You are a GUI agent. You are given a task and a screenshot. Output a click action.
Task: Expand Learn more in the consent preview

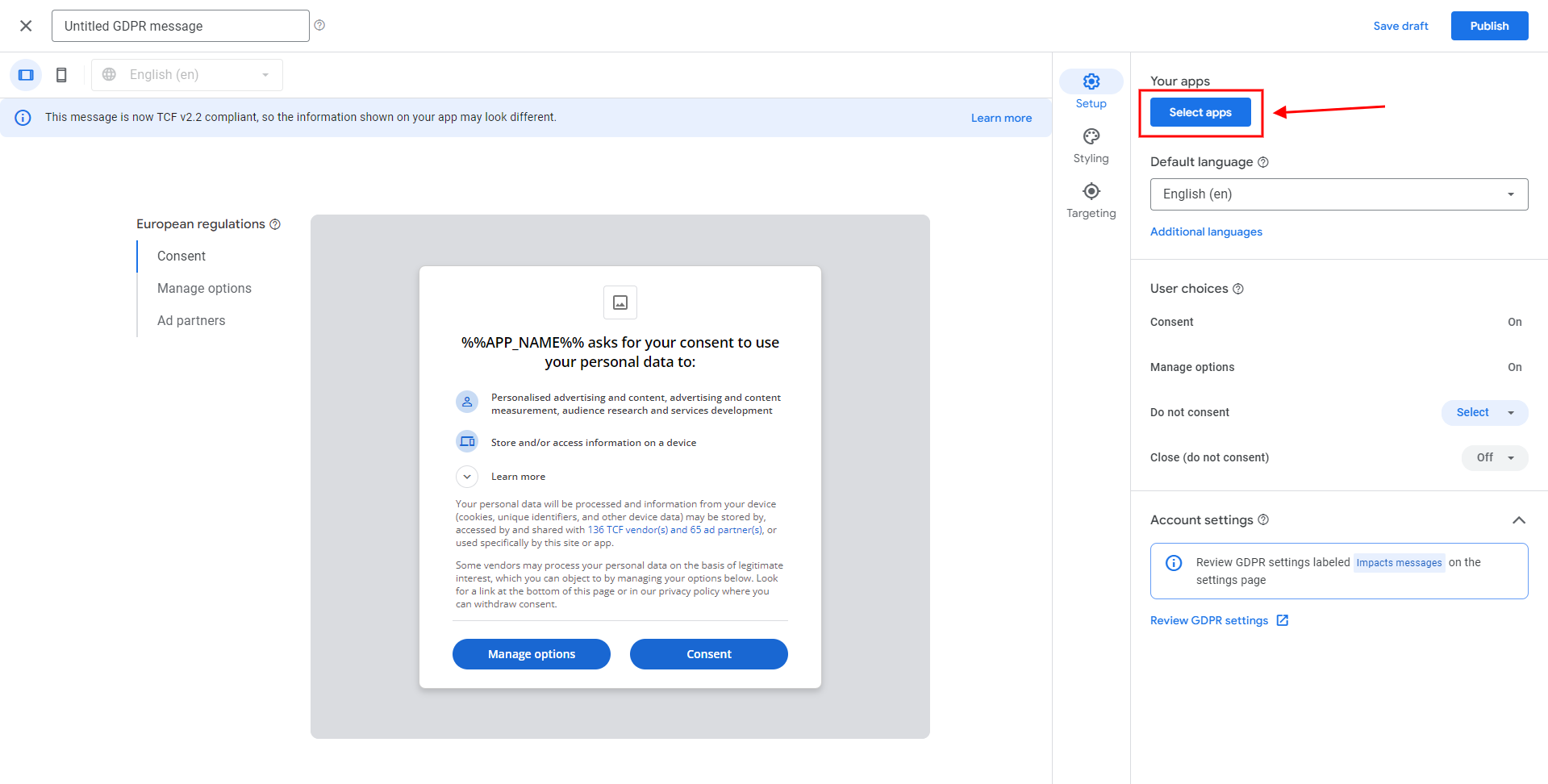pyautogui.click(x=466, y=476)
